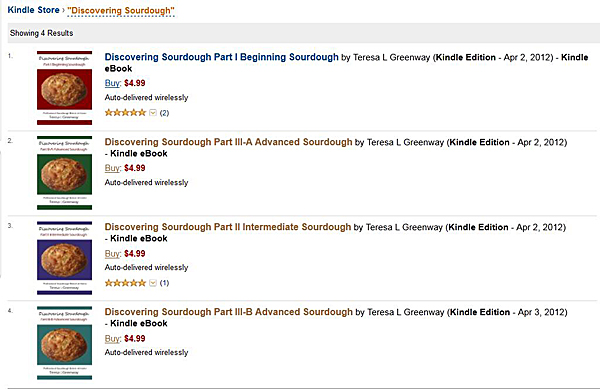Open Part II Intermediate Sourdough blue cover
This screenshot has width=600, height=389.
pyautogui.click(x=64, y=258)
